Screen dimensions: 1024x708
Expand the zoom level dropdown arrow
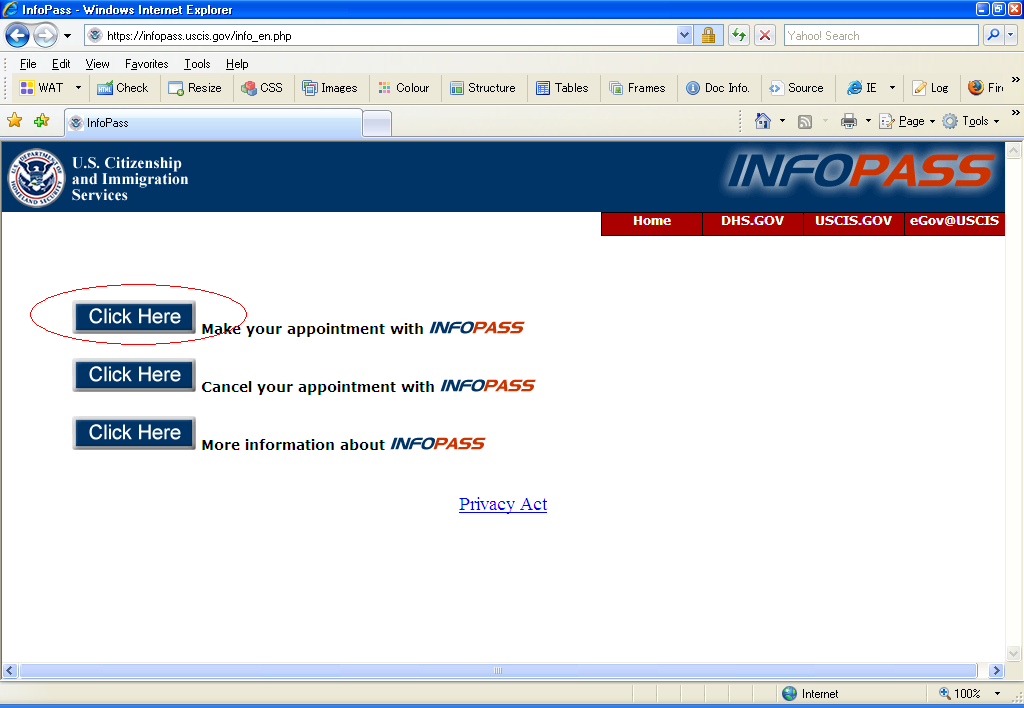[x=997, y=694]
